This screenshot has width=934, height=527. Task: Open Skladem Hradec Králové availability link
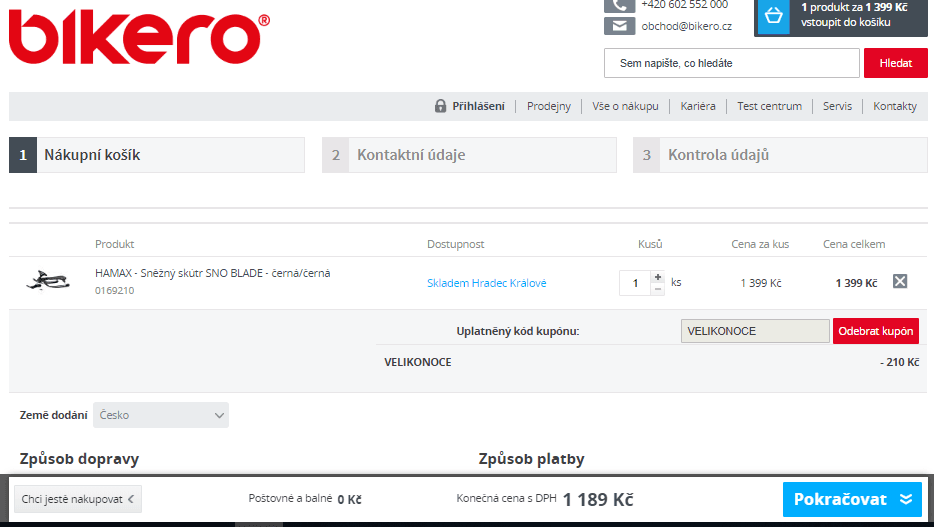[486, 283]
